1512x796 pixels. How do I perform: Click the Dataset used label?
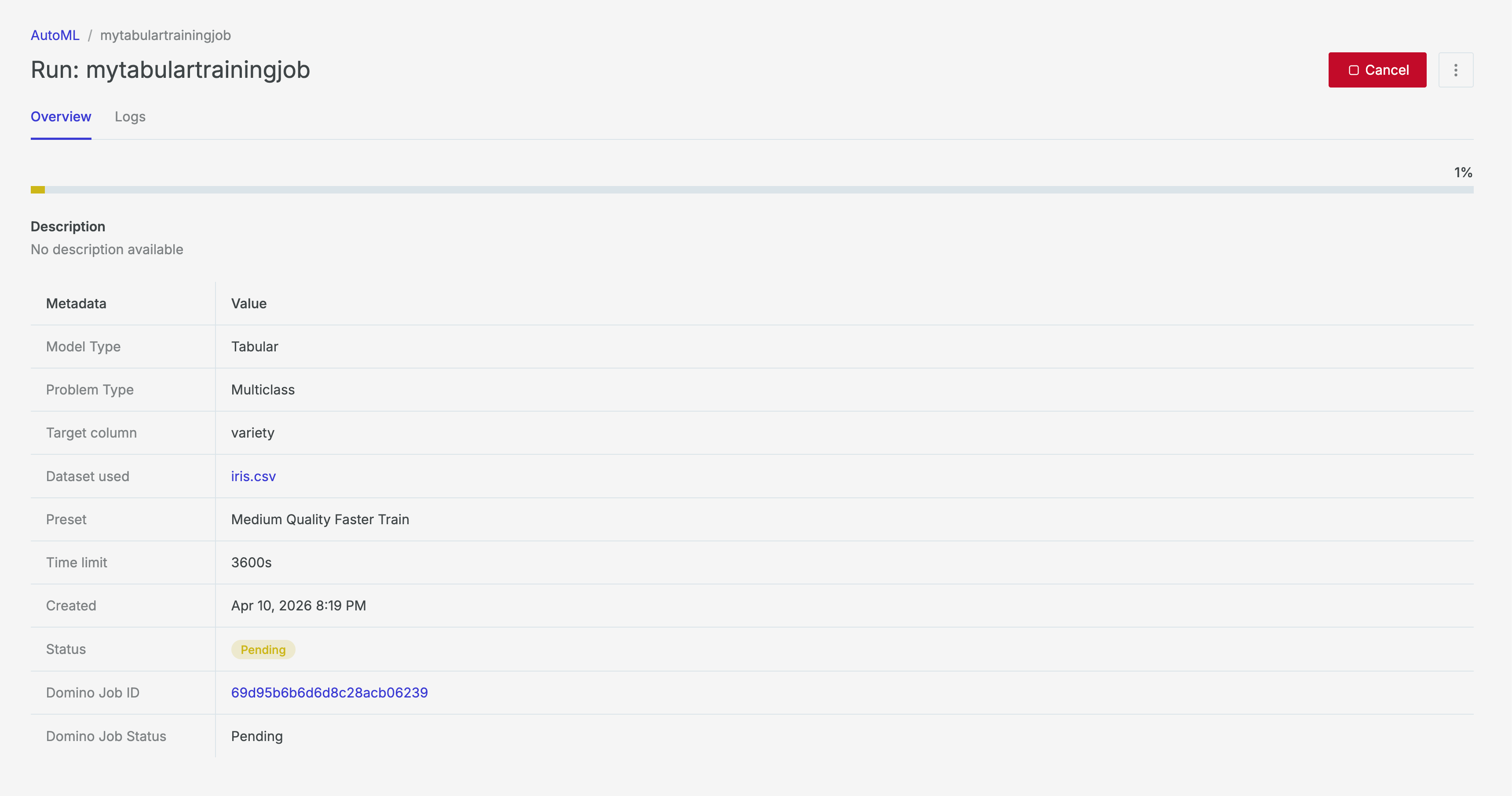pyautogui.click(x=88, y=476)
